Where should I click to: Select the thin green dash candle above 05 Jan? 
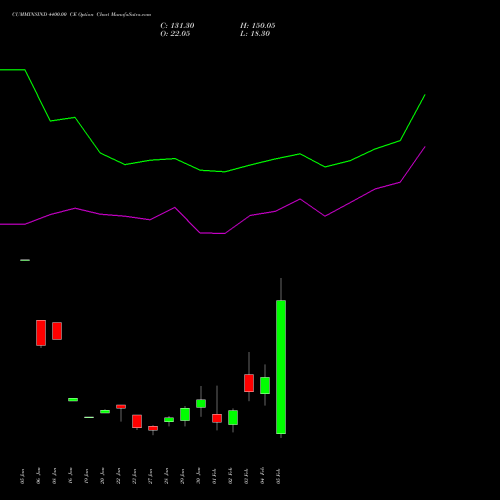[25, 260]
